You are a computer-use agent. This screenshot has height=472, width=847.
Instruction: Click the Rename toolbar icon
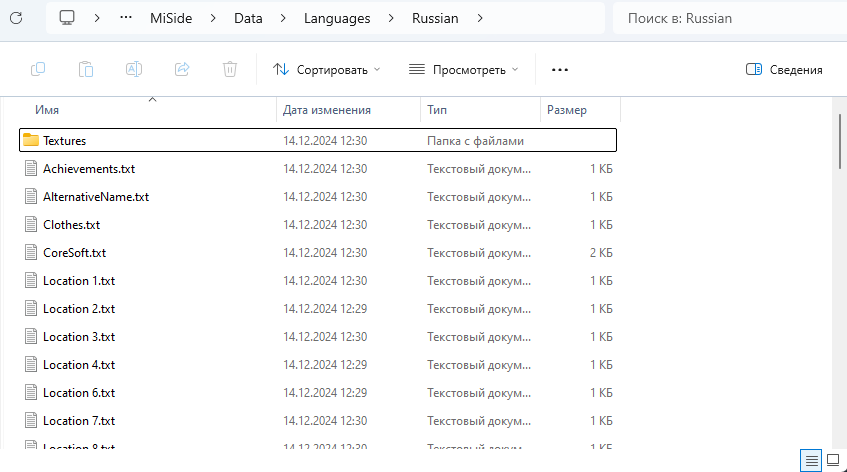[133, 69]
